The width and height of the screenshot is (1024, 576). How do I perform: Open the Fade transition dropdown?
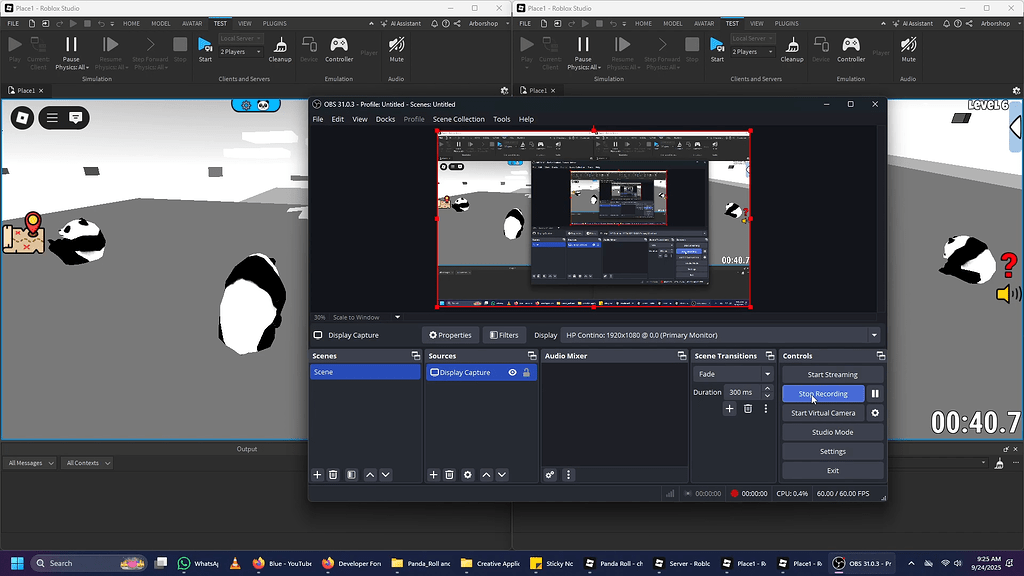[735, 372]
